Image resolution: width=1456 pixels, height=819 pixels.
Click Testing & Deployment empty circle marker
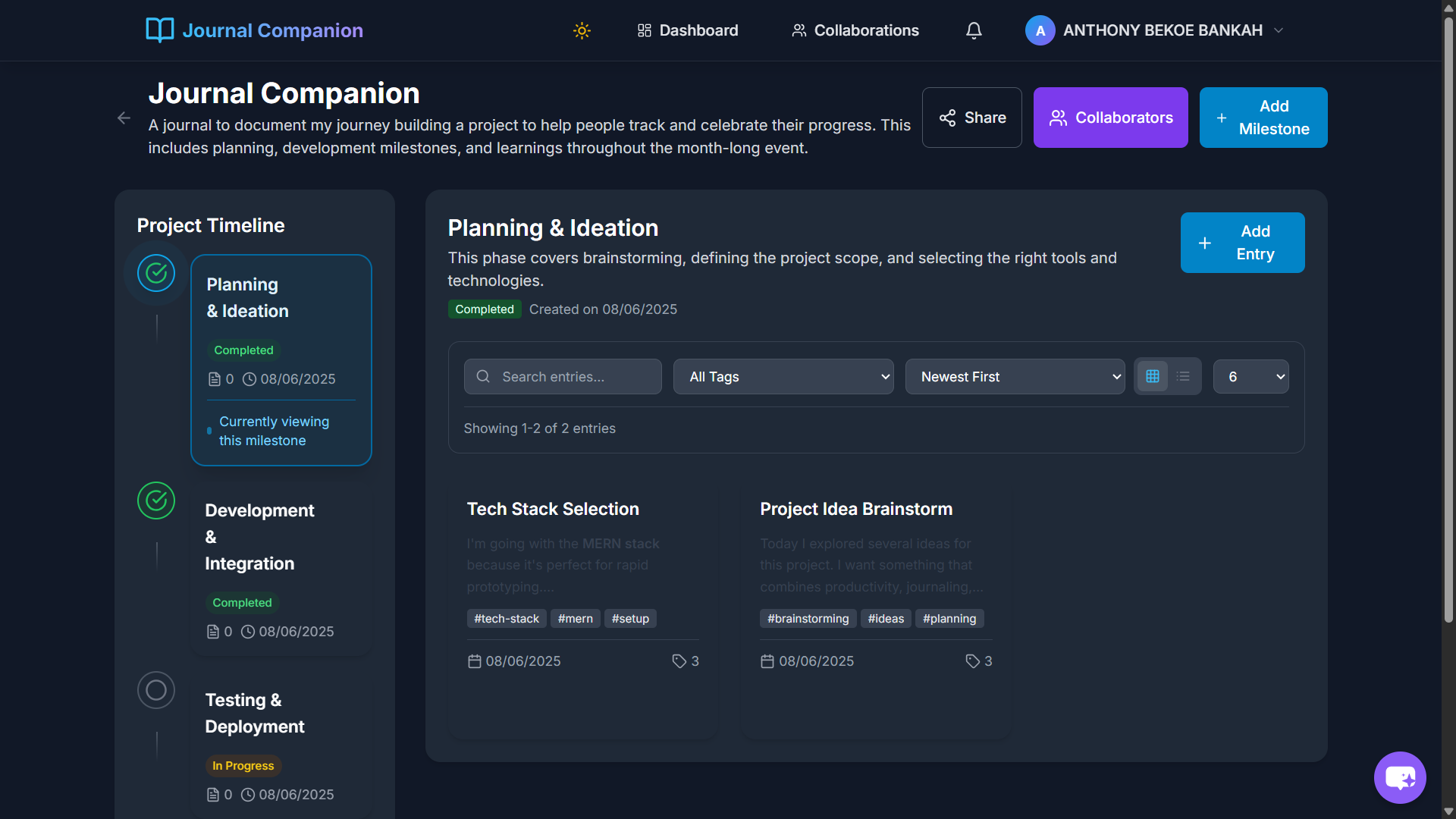(156, 690)
